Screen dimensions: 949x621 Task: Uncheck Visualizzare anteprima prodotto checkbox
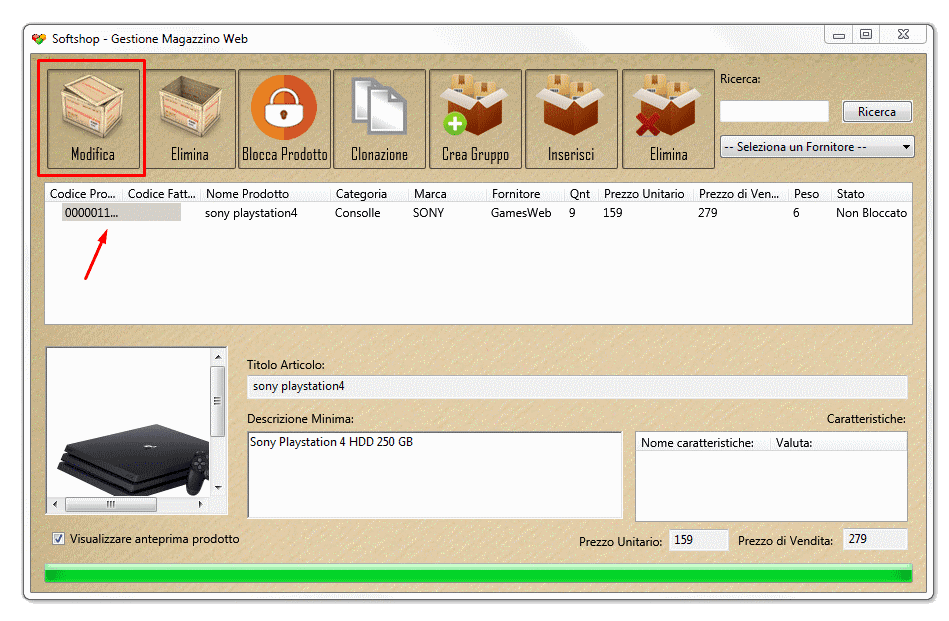coord(59,539)
